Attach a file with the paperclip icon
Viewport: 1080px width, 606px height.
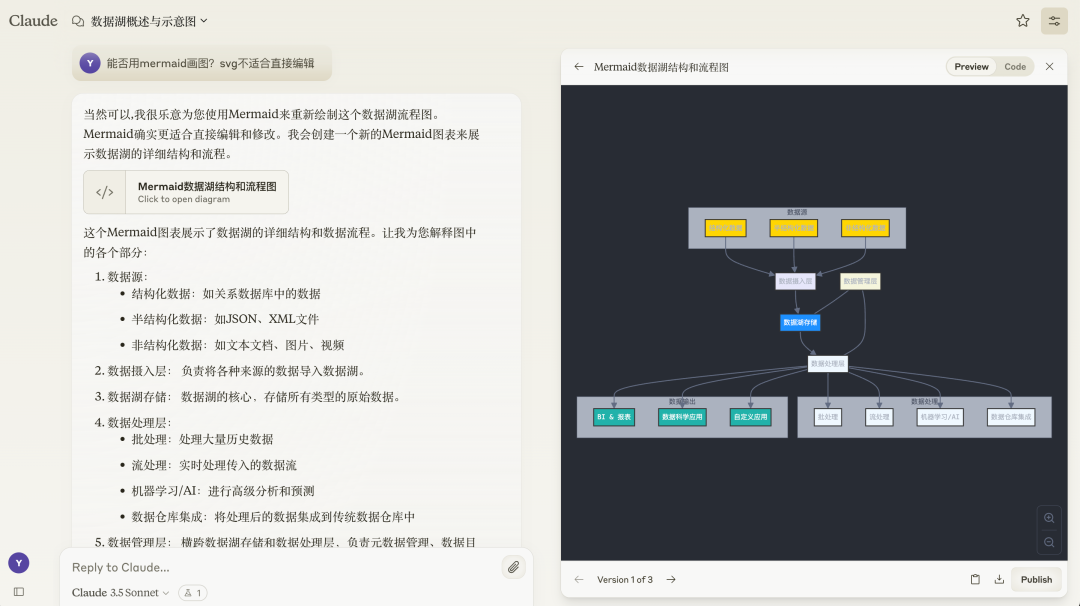point(513,566)
